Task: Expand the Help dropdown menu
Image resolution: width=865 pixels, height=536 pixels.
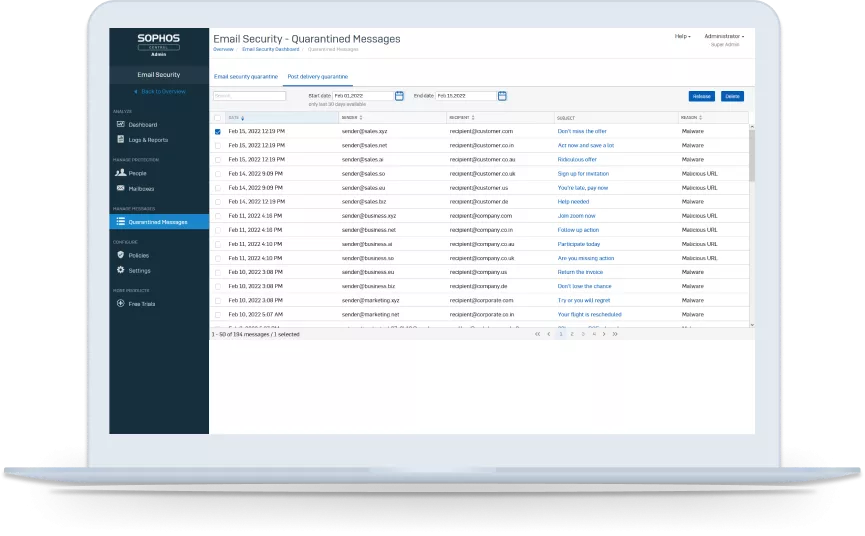Action: click(x=682, y=36)
